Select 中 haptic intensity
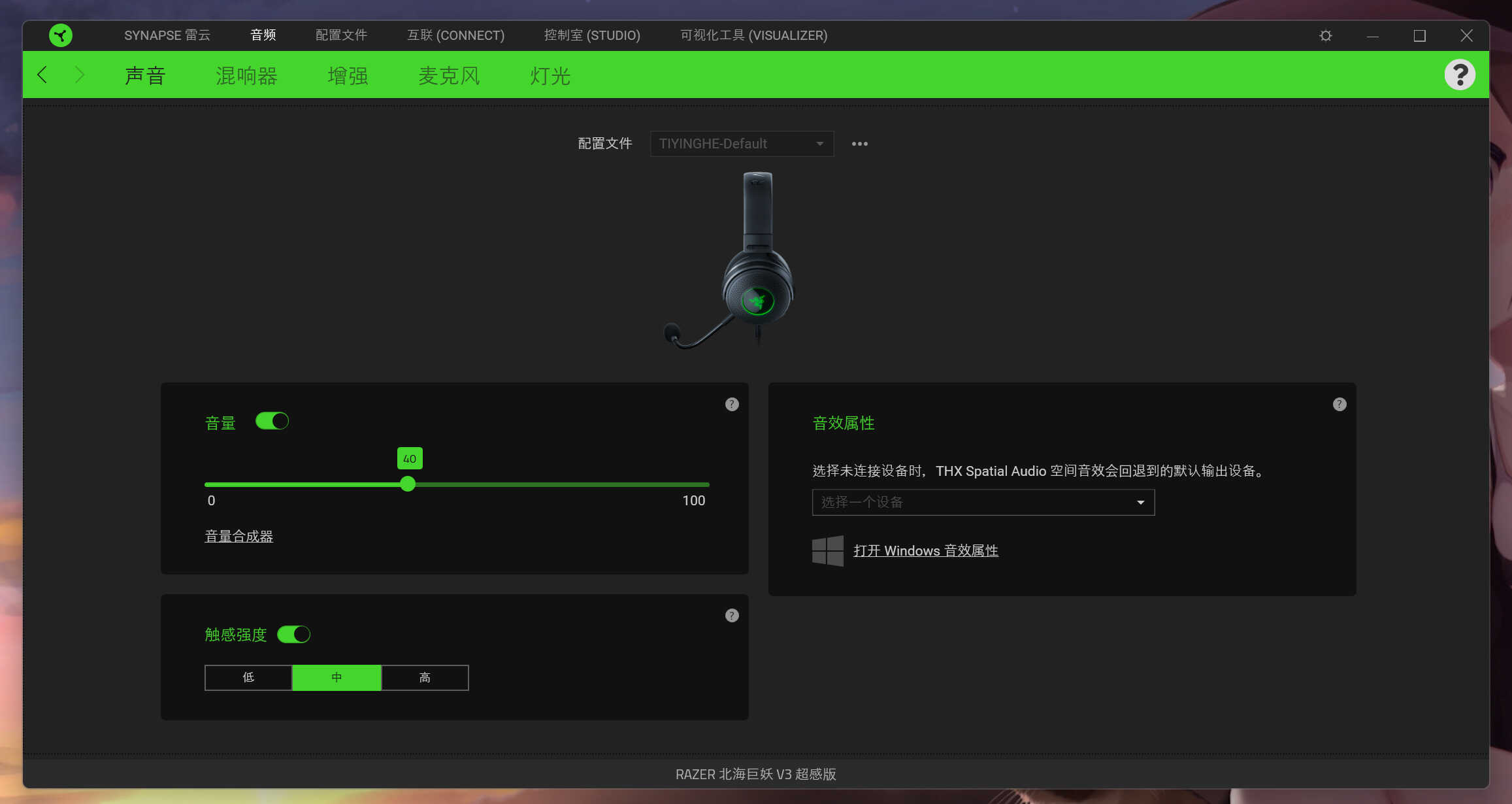1512x804 pixels. coord(337,677)
